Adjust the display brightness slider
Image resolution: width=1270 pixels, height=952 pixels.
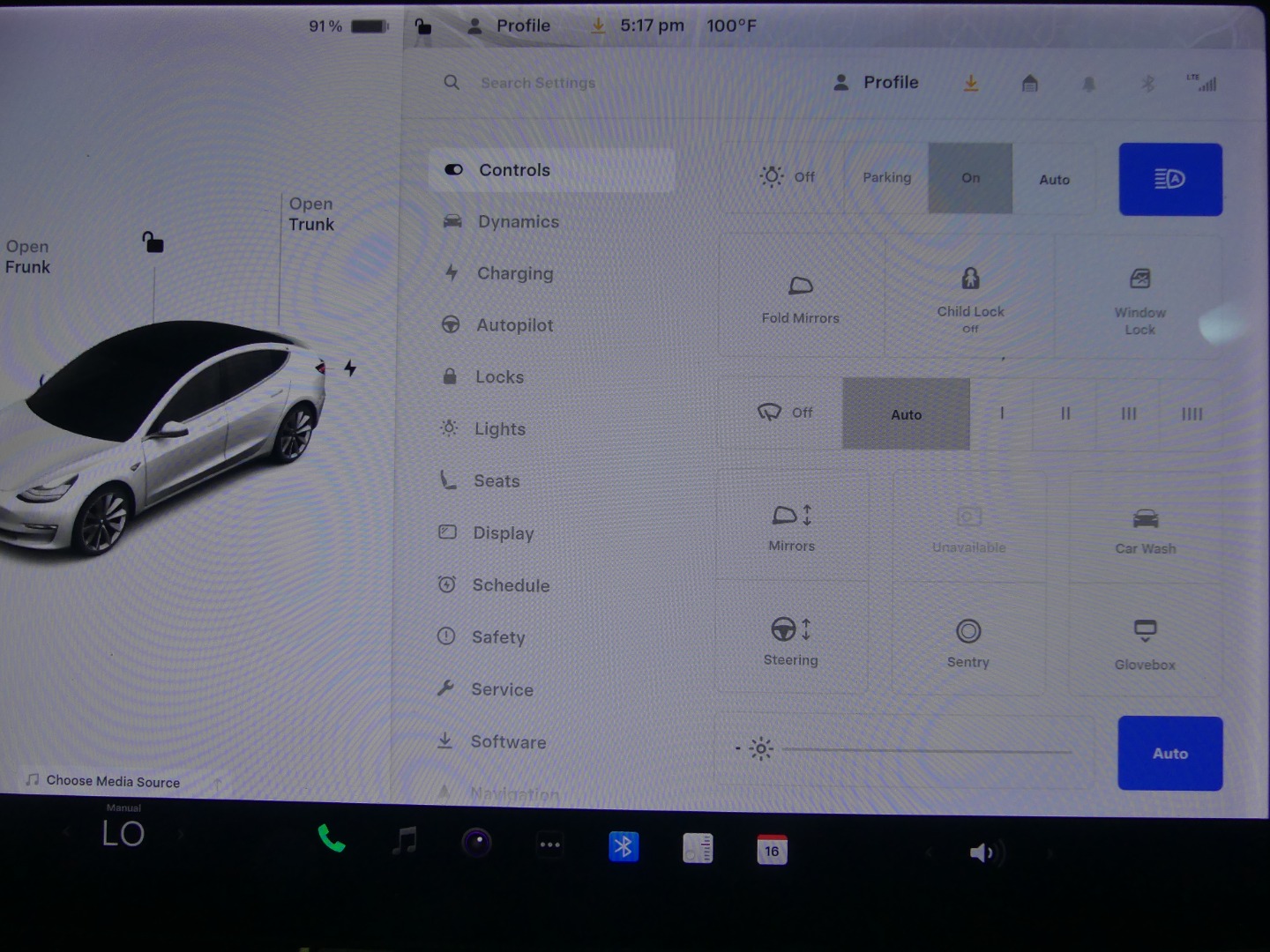point(926,751)
